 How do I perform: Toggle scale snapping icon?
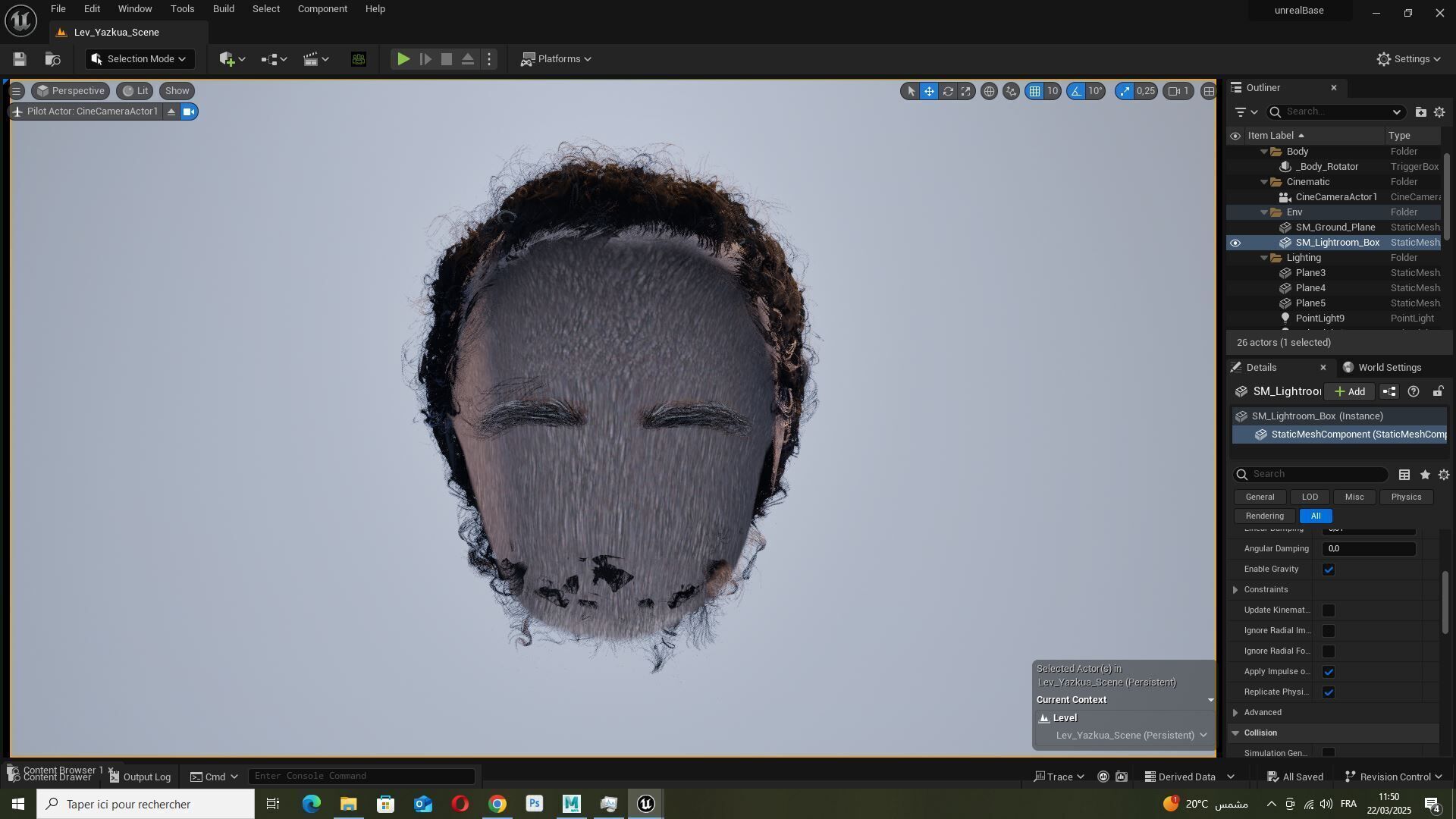coord(1124,91)
